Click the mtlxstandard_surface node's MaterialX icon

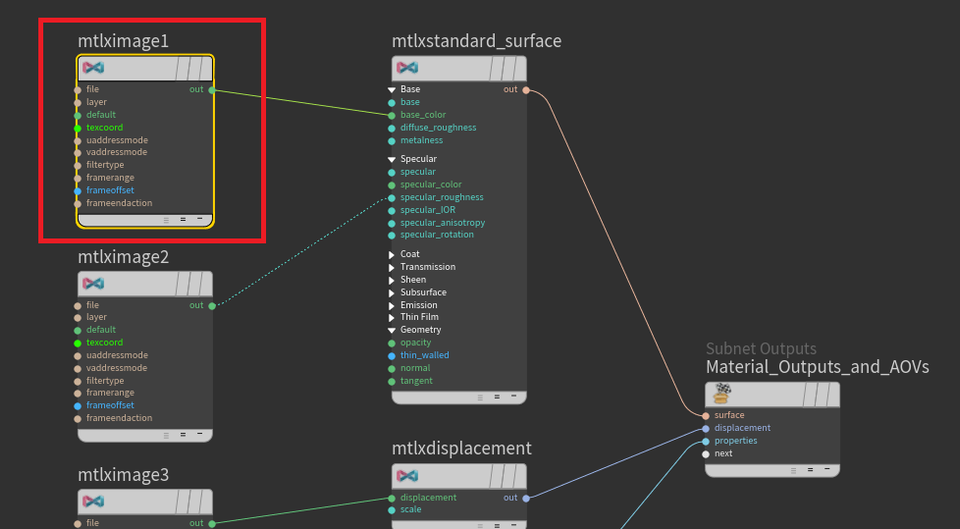click(407, 68)
